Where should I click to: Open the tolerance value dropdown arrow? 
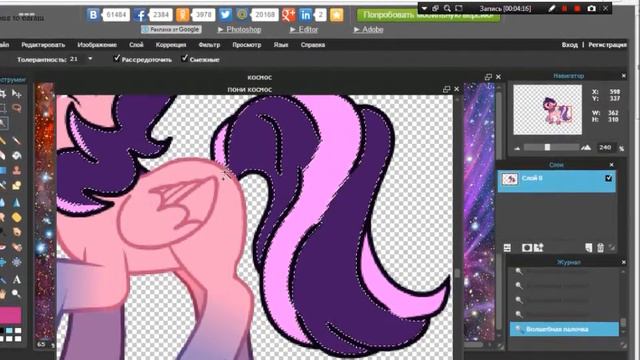90,59
